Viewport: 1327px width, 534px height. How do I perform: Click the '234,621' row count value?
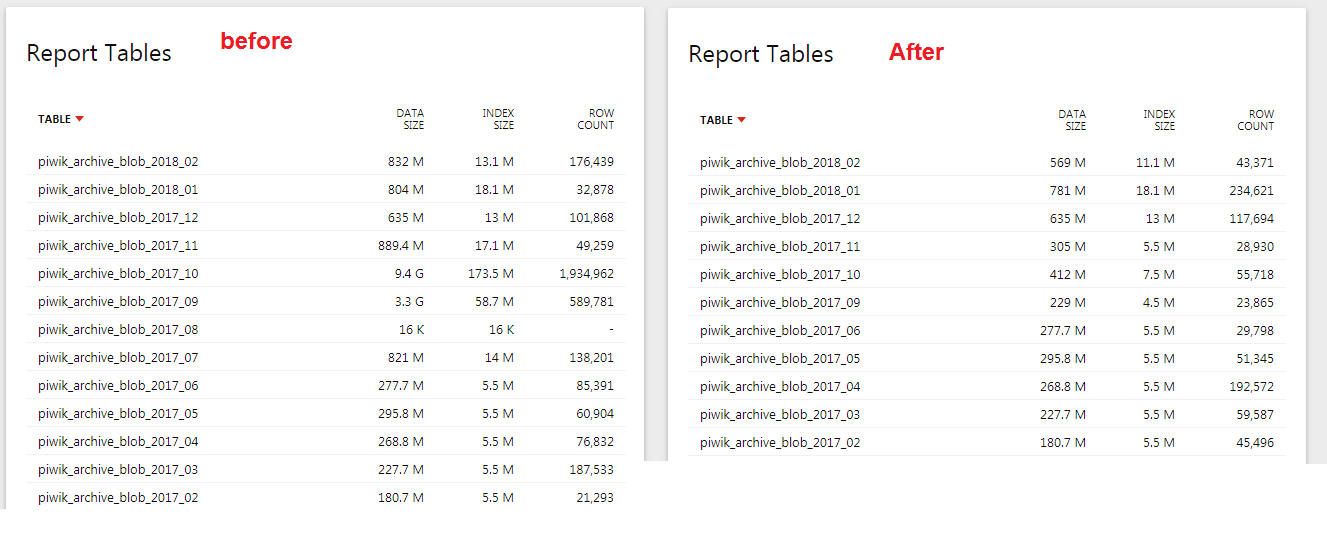click(1252, 190)
